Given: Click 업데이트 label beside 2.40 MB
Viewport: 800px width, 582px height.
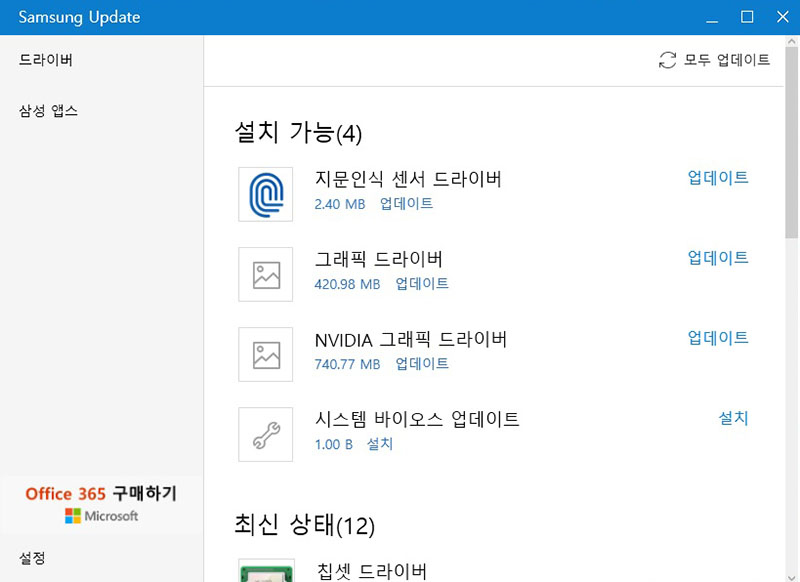Looking at the screenshot, I should point(406,204).
